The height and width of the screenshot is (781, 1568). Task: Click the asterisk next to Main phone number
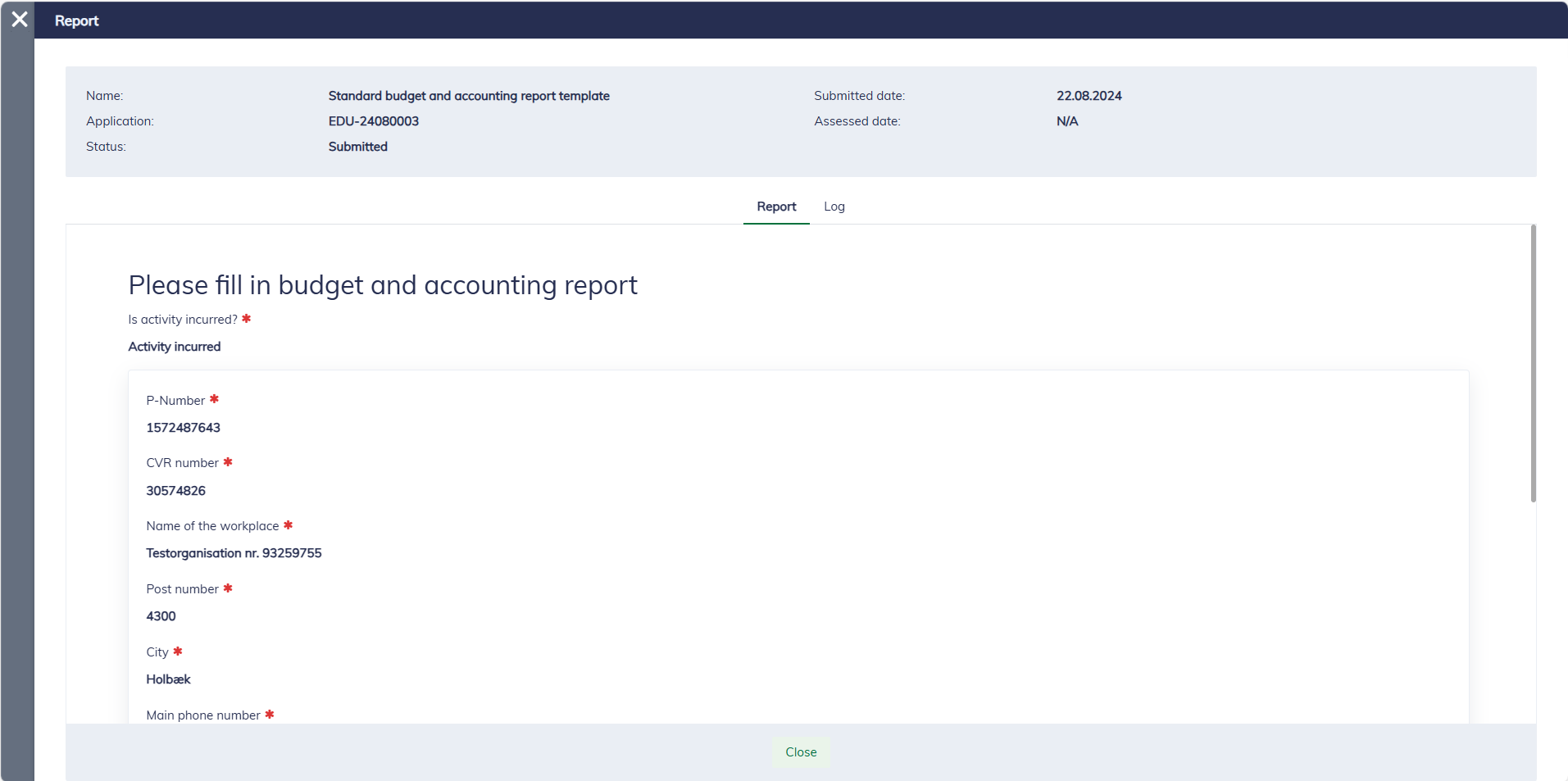(x=269, y=715)
